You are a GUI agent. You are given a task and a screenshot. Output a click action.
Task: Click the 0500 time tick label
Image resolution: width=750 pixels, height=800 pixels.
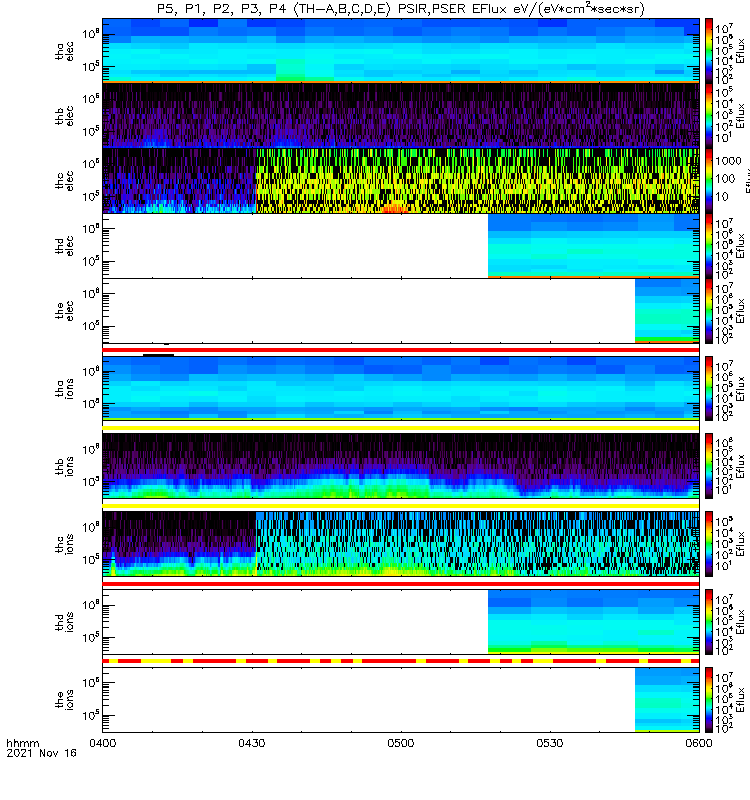coord(401,743)
